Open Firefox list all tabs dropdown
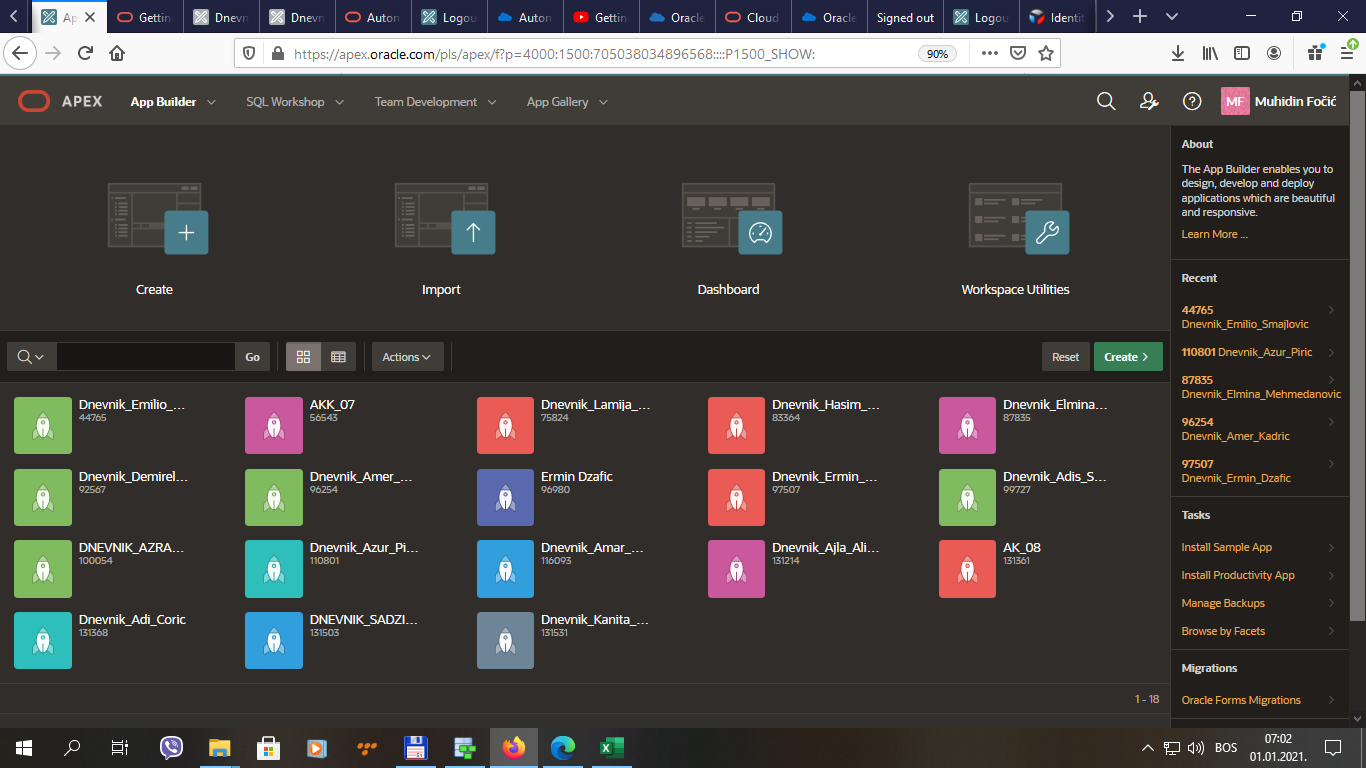 [x=1172, y=17]
